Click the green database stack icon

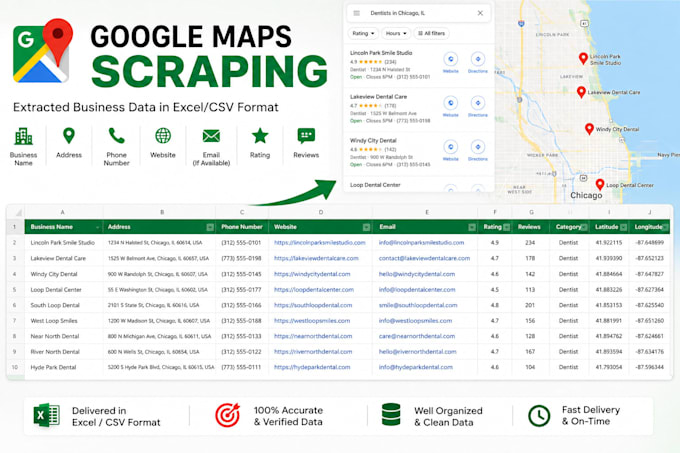pos(391,414)
